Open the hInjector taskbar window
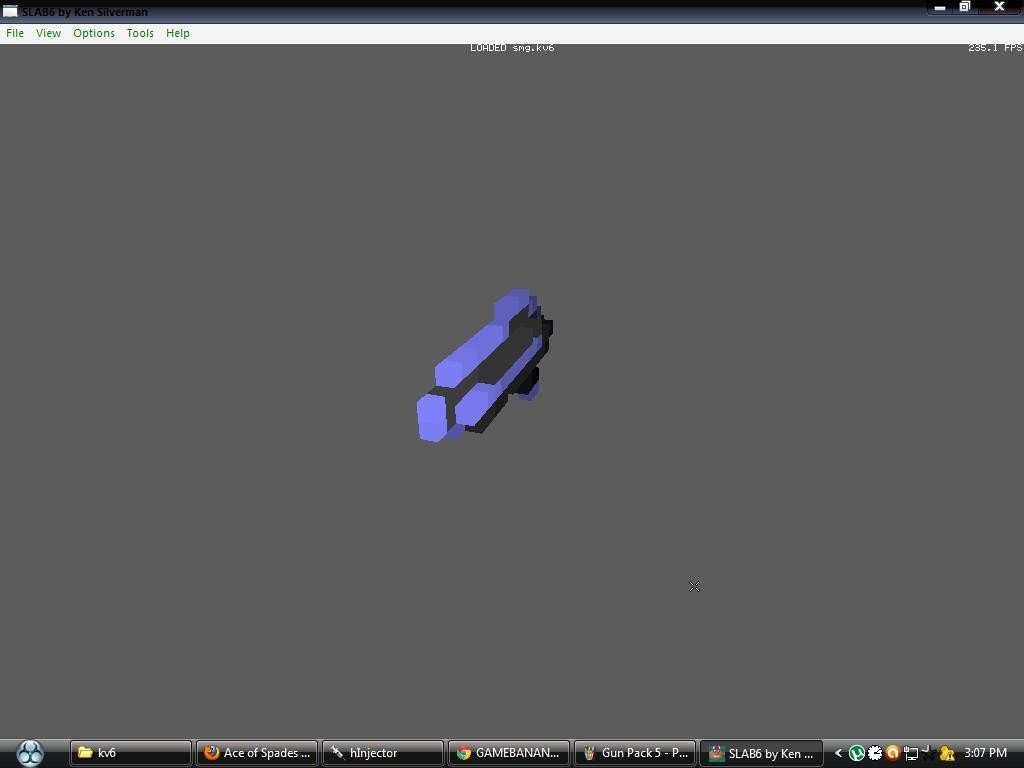1024x768 pixels. pos(383,753)
